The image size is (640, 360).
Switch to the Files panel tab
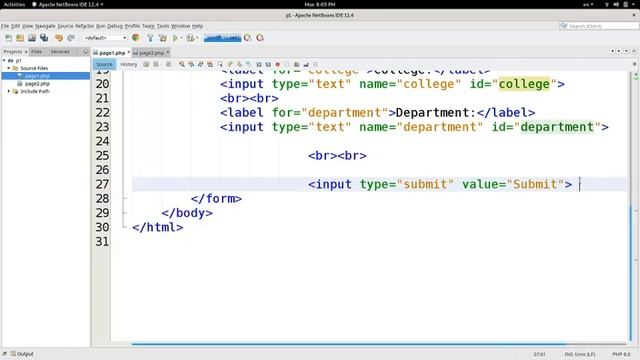click(x=36, y=52)
